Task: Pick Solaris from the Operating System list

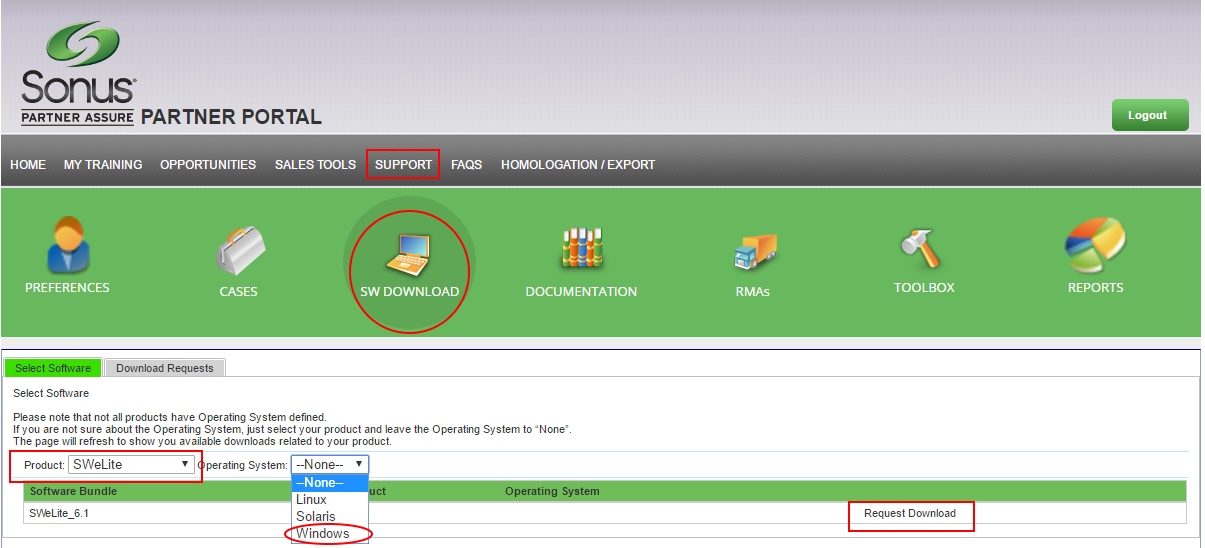Action: (x=316, y=517)
